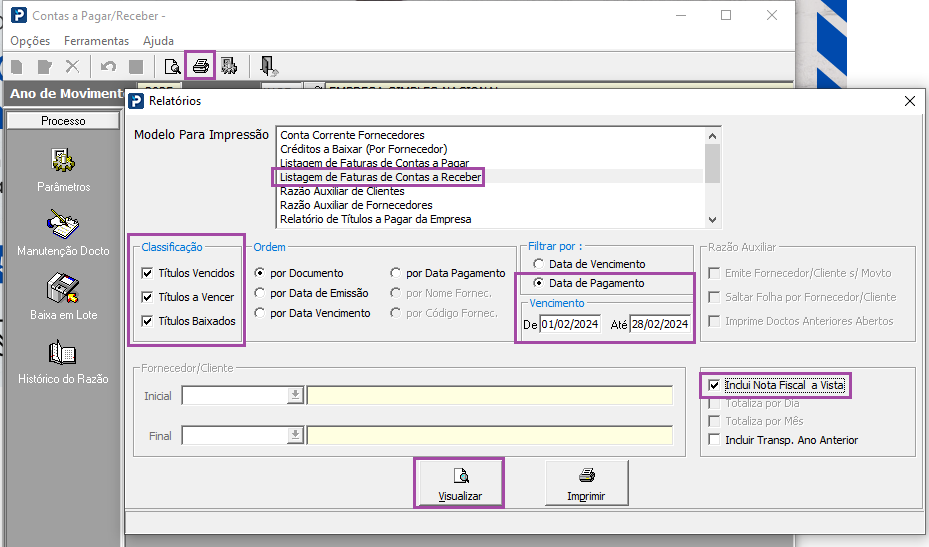The height and width of the screenshot is (547, 929).
Task: Open the Opções menu
Action: 30,41
